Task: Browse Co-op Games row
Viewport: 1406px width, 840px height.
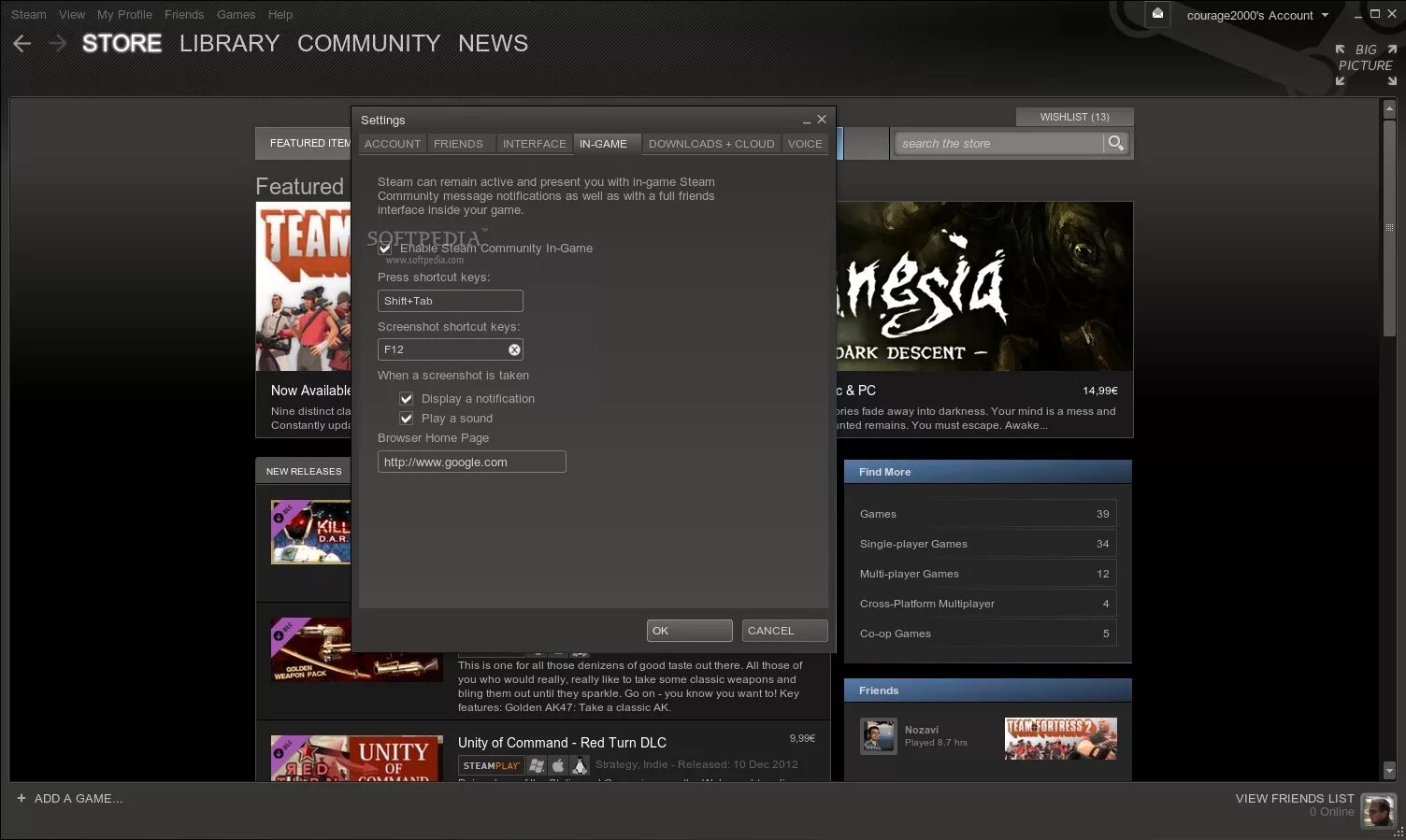Action: click(x=987, y=634)
